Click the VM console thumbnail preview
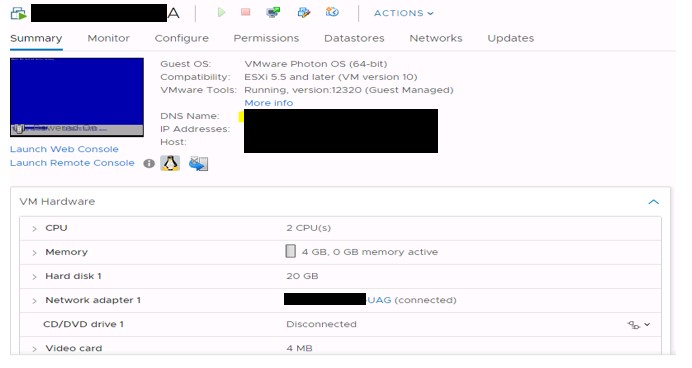This screenshot has height=368, width=692. [x=77, y=97]
